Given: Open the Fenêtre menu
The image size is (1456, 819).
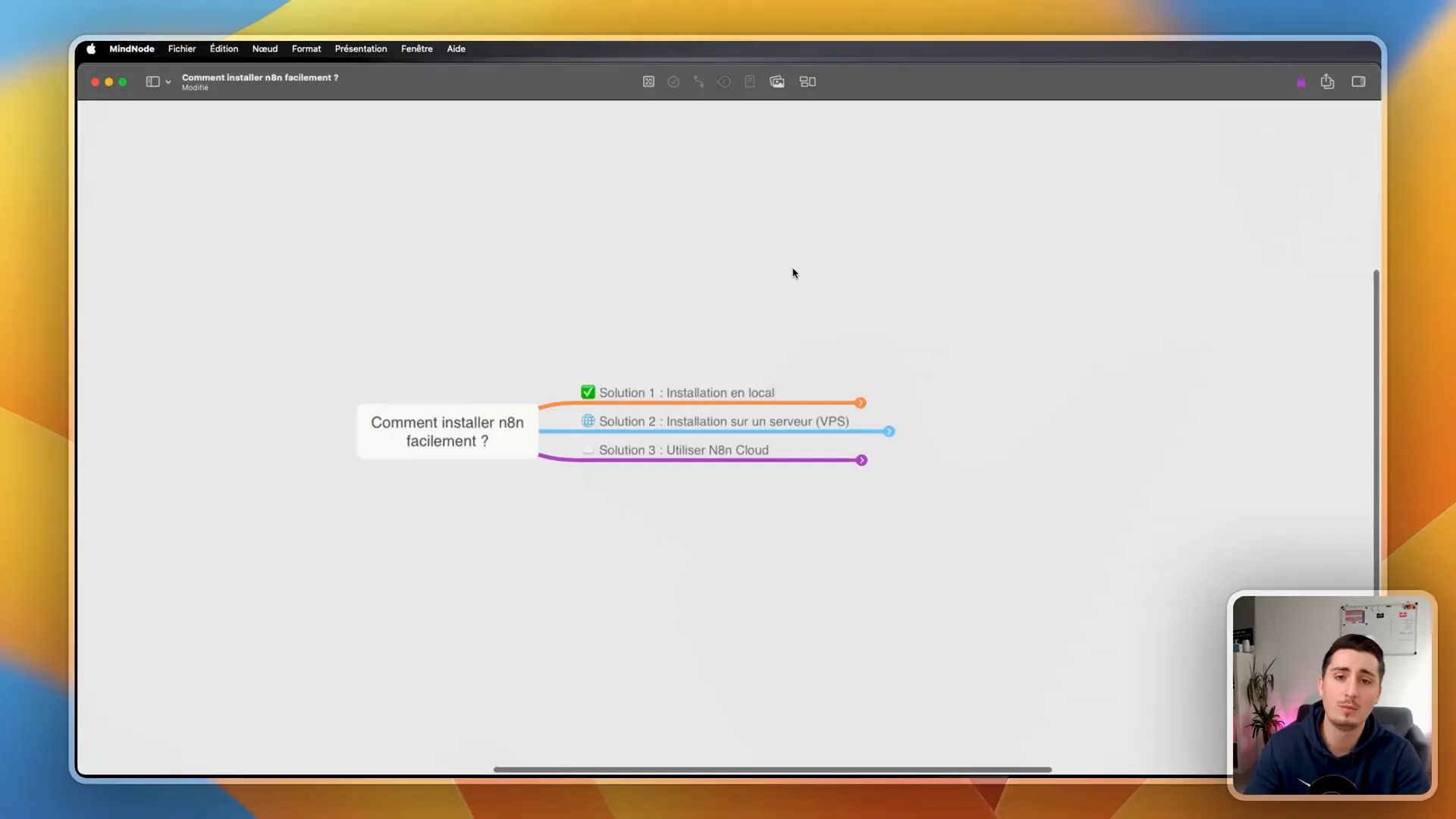Looking at the screenshot, I should (416, 49).
